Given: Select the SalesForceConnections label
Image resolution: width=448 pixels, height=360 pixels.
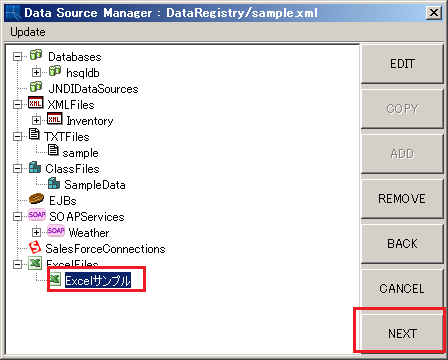Looking at the screenshot, I should pyautogui.click(x=105, y=249).
